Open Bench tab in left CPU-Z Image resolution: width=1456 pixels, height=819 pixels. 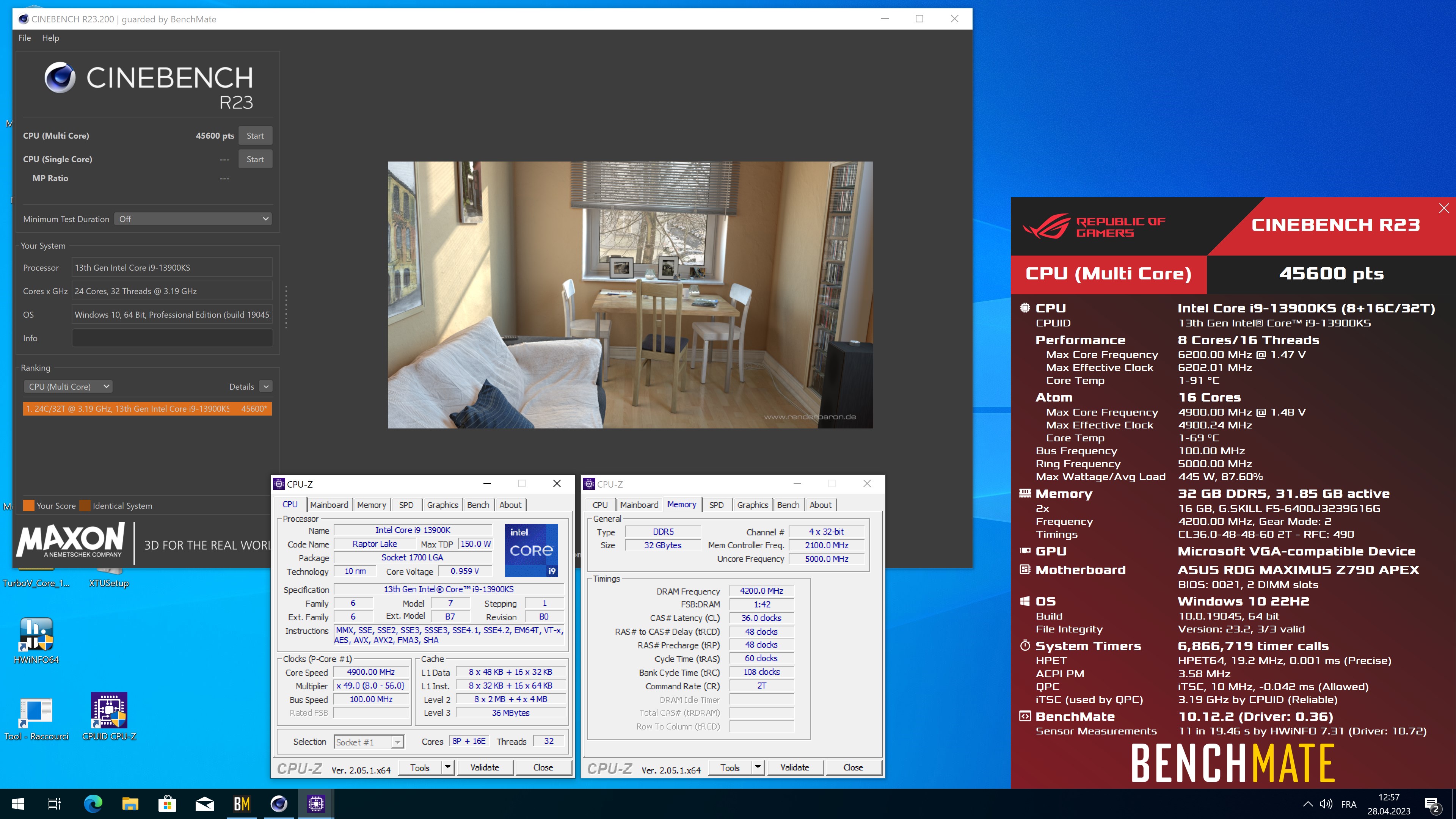[x=478, y=505]
